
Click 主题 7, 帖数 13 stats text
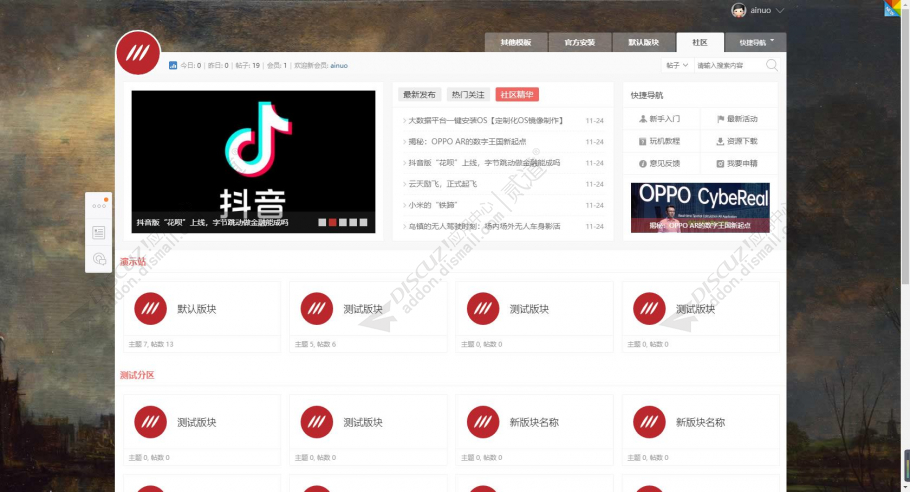[151, 344]
